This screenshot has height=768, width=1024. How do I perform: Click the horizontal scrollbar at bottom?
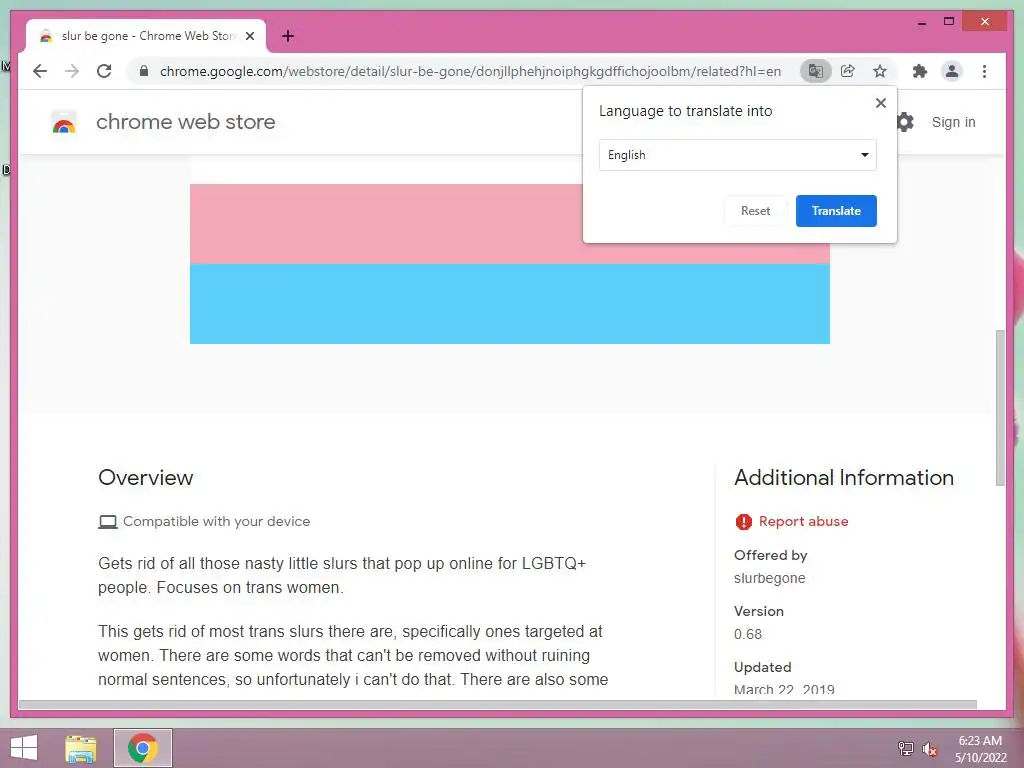(x=498, y=705)
